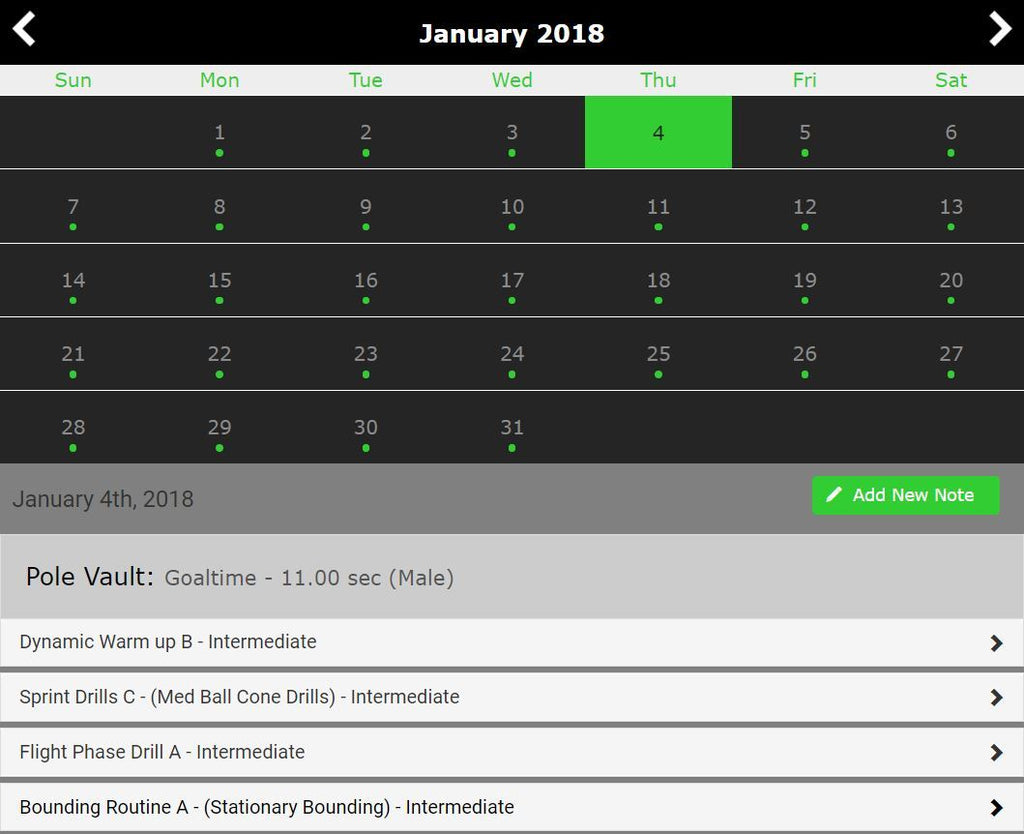Select January 13 on the calendar
Viewport: 1024px width, 834px height.
pos(951,206)
